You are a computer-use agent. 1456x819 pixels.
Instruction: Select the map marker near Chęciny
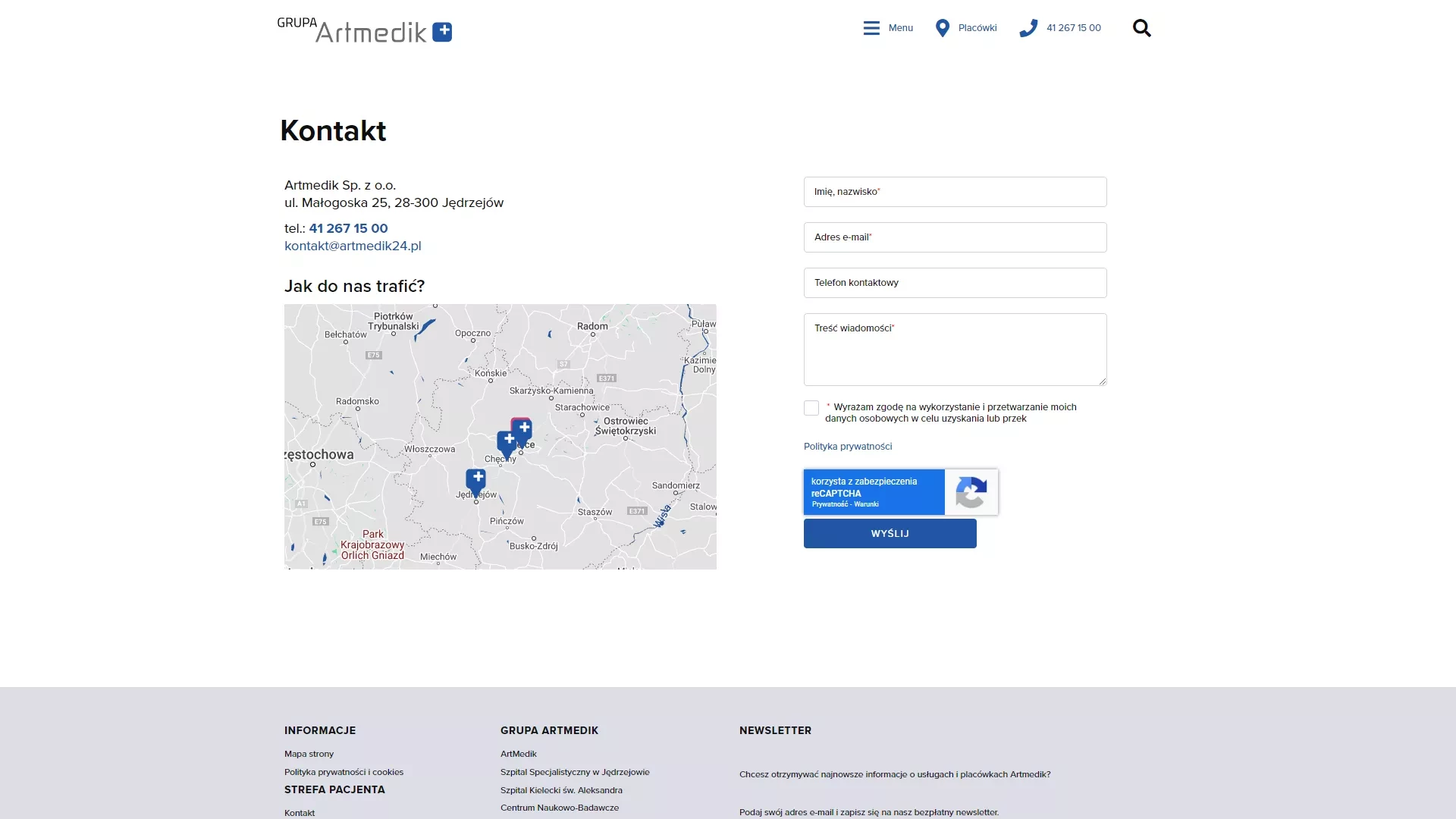[507, 444]
